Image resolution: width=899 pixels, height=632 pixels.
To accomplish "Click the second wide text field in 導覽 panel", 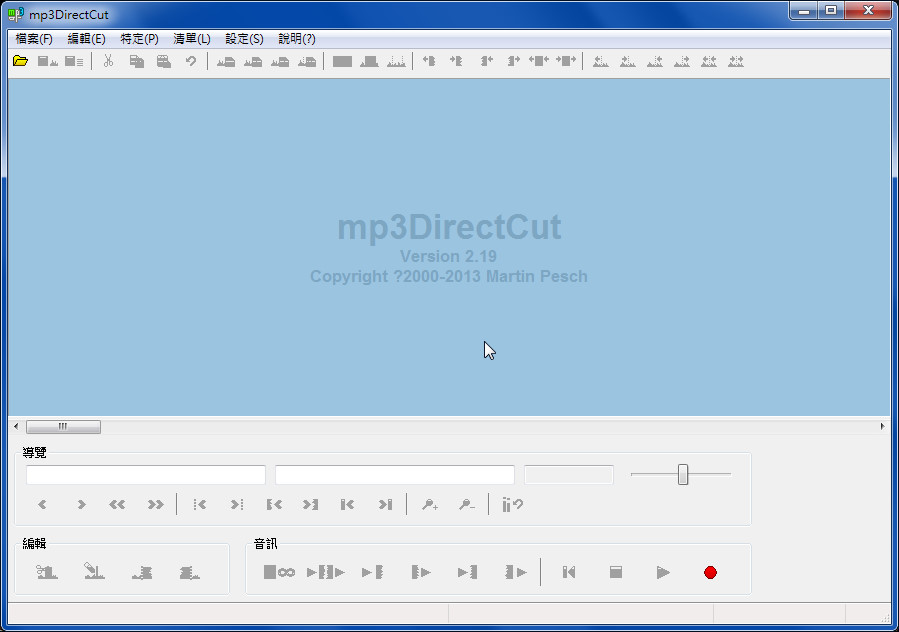I will tap(395, 475).
